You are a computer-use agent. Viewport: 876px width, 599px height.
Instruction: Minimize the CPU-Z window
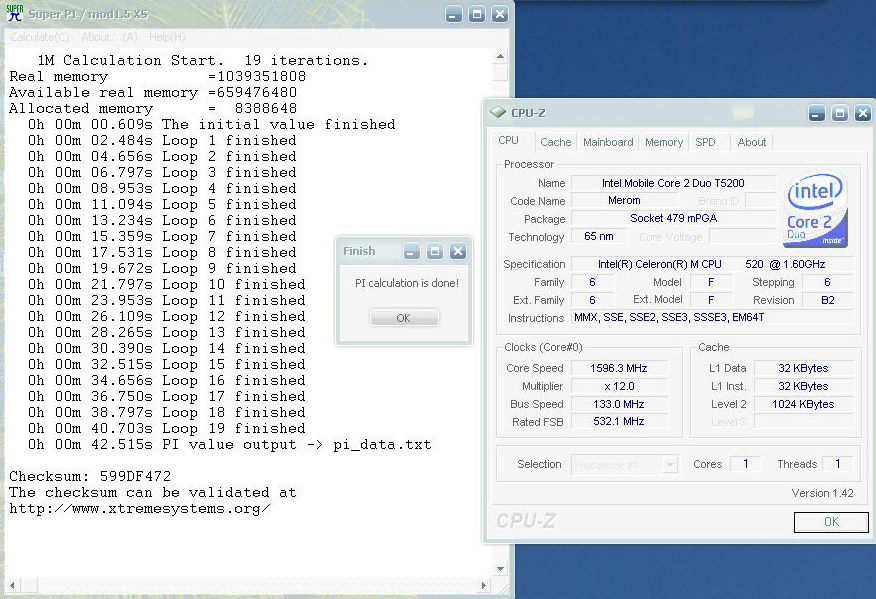(817, 113)
